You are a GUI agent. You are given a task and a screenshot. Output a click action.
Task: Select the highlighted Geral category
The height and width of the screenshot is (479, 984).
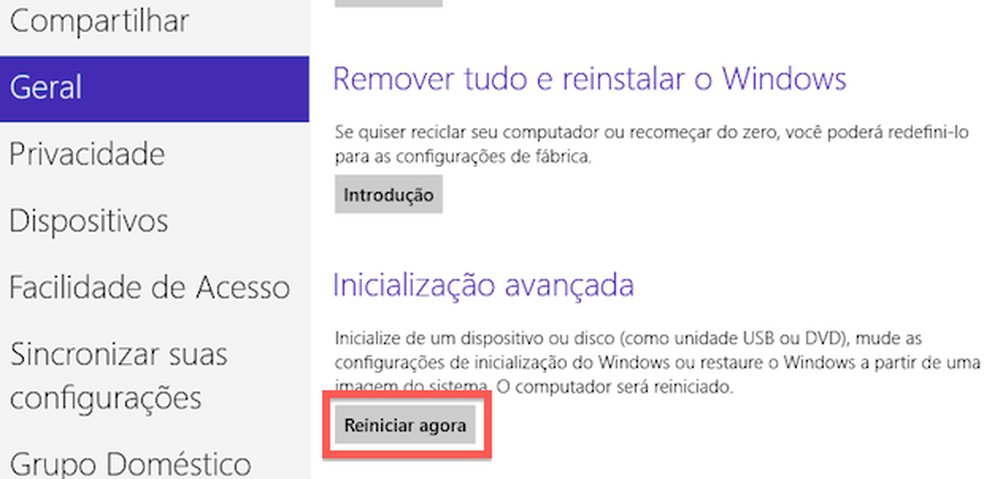[x=154, y=89]
